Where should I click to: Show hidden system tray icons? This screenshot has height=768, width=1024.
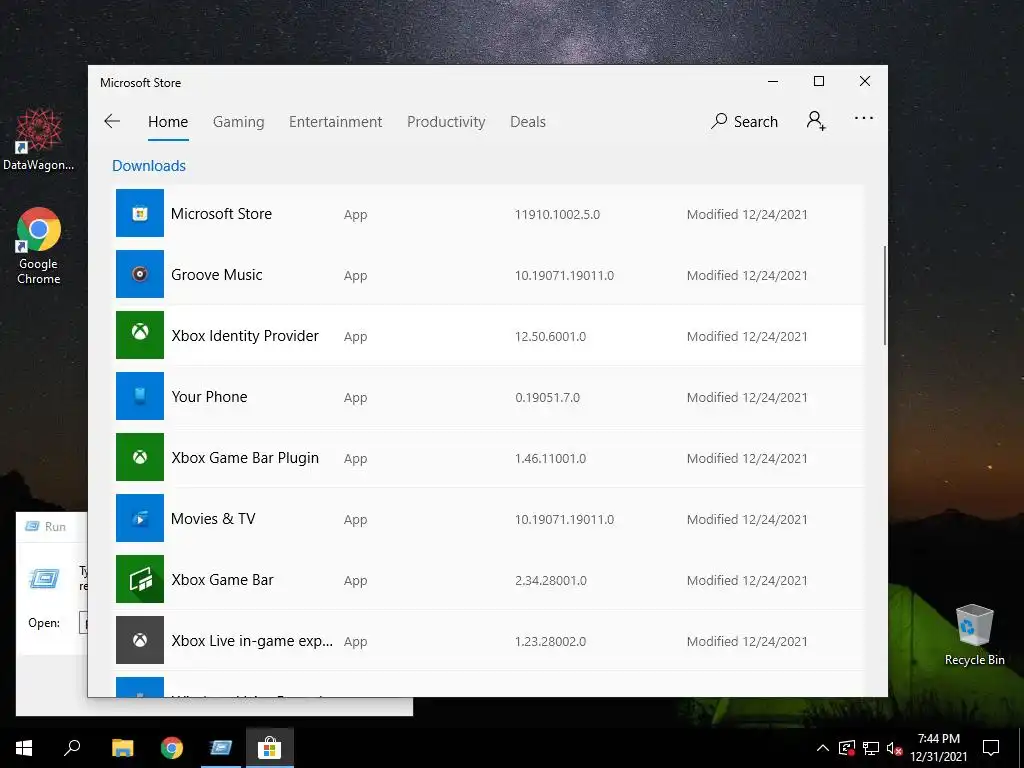823,748
